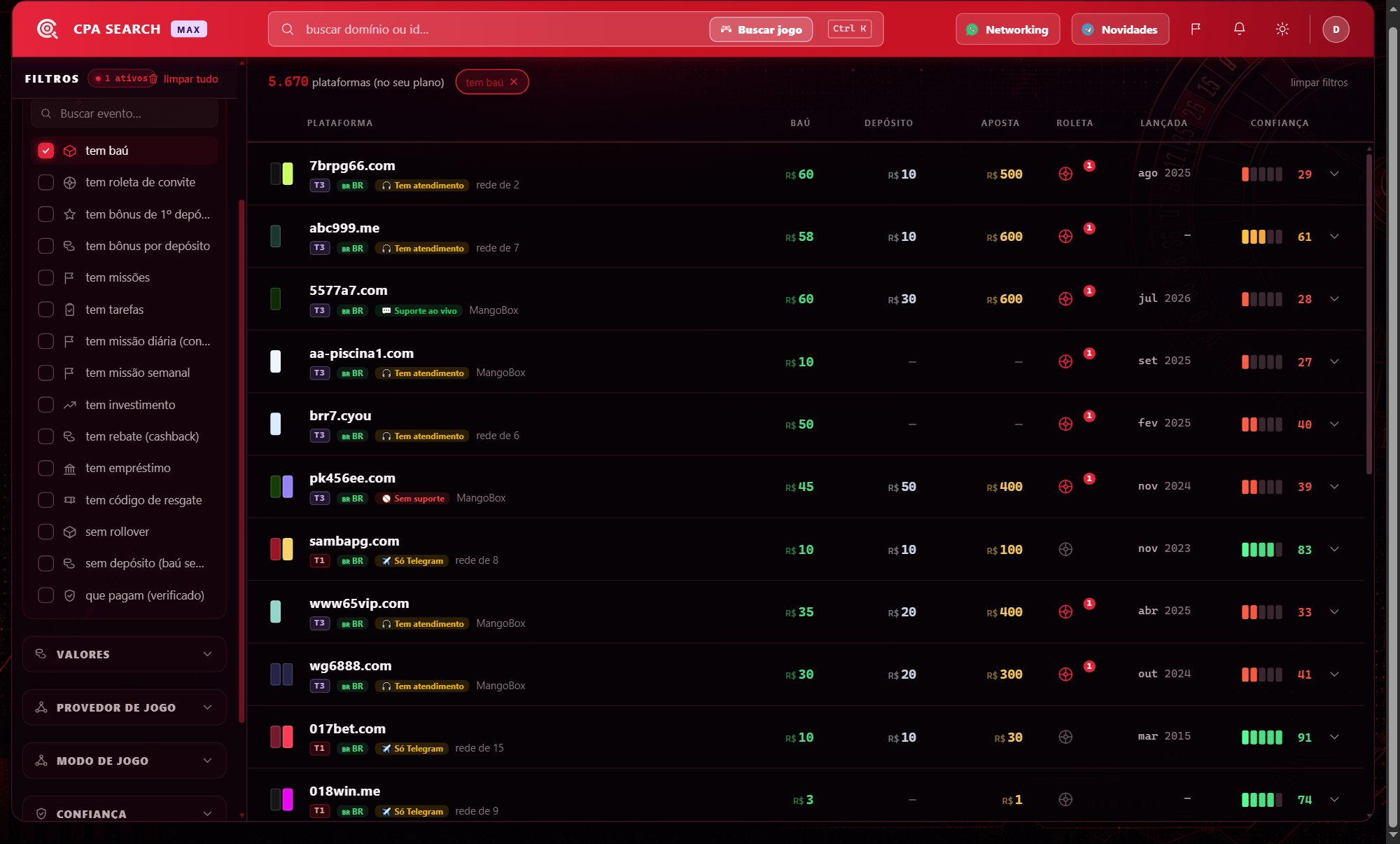Expand the VALORES filter section

pos(125,654)
